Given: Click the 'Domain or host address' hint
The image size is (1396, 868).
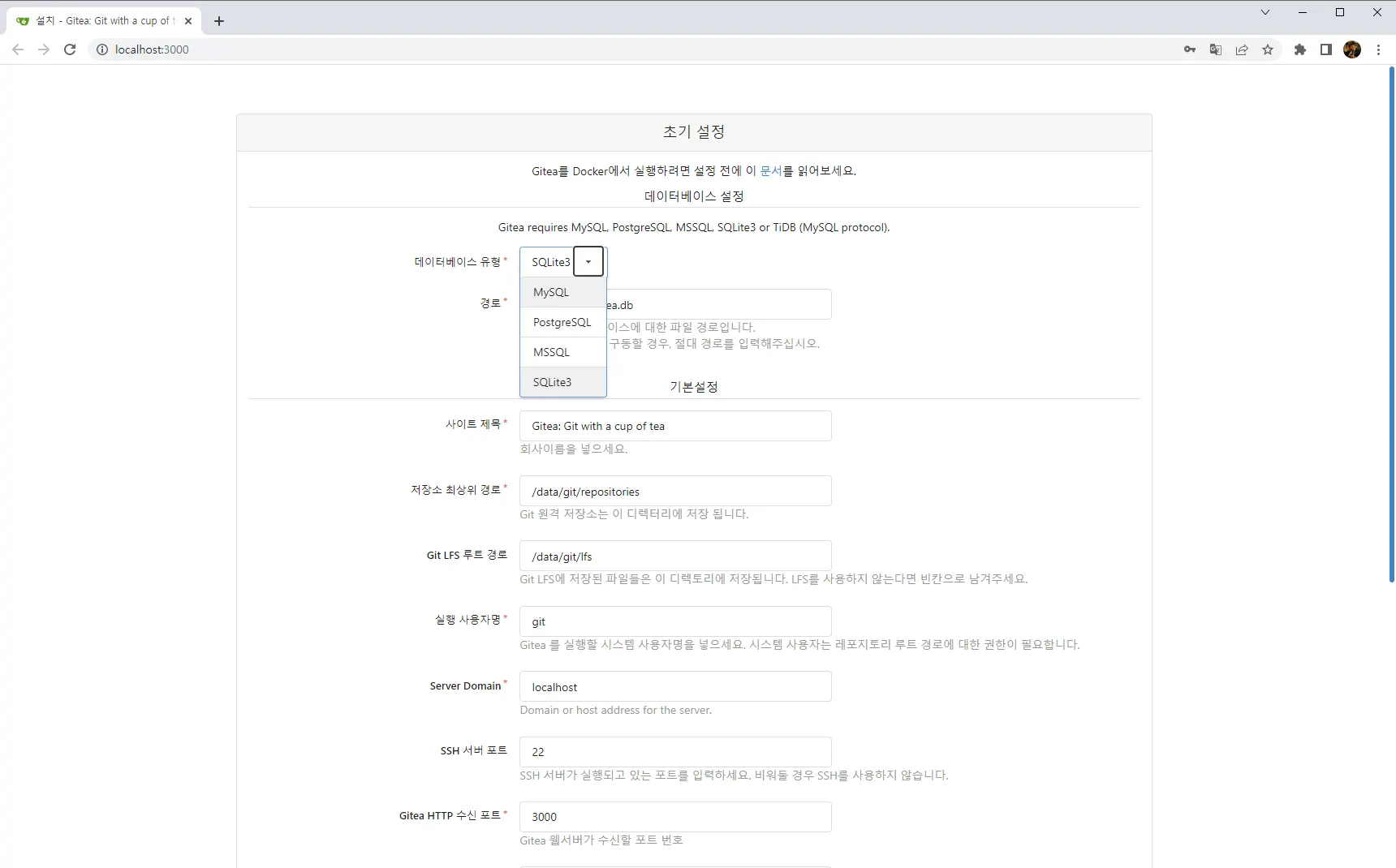Looking at the screenshot, I should point(616,711).
